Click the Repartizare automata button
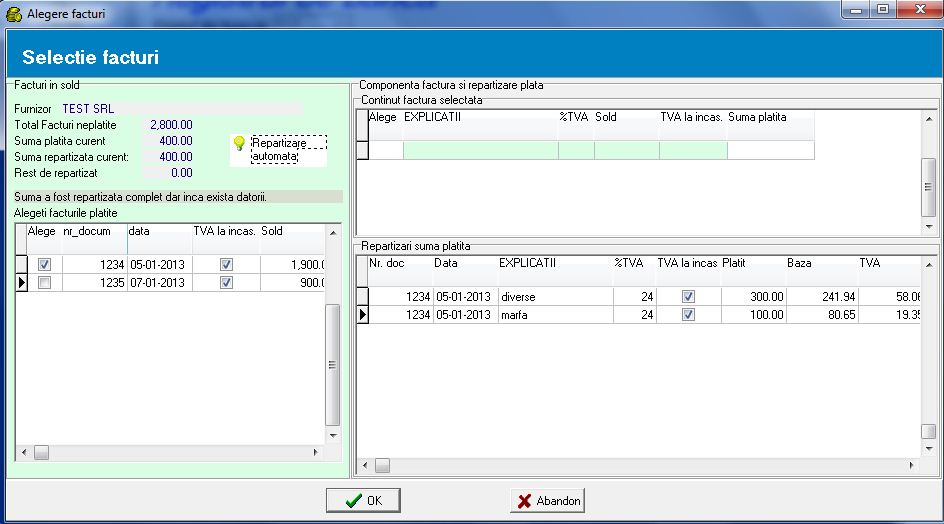The width and height of the screenshot is (944, 524). tap(288, 150)
